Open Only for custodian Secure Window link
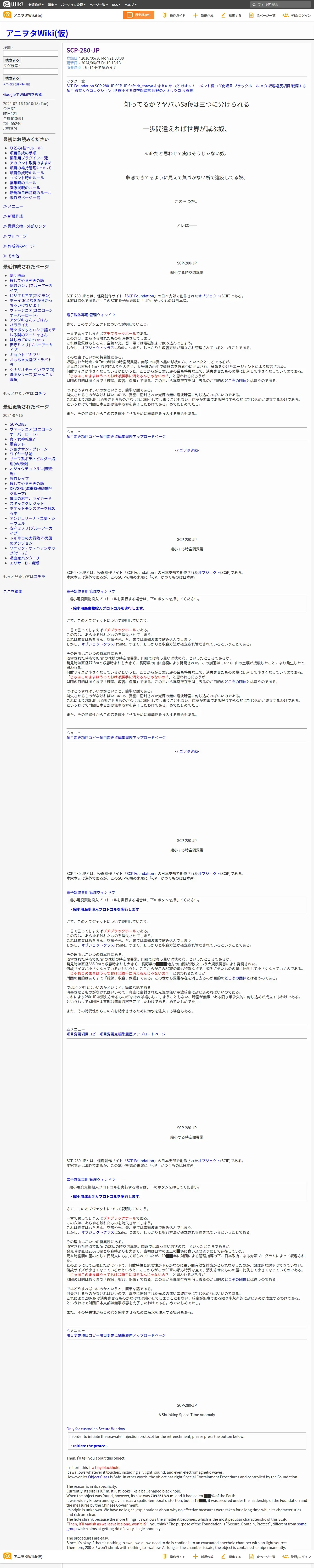 (x=96, y=1429)
